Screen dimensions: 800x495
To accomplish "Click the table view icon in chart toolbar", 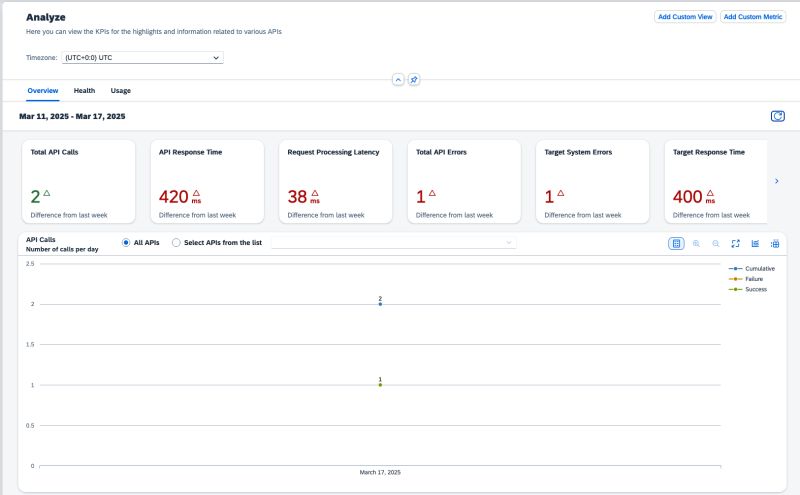I will (775, 243).
